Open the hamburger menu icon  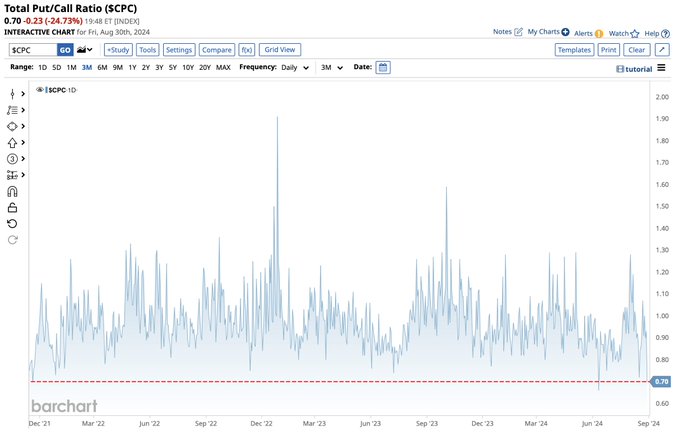pos(661,68)
